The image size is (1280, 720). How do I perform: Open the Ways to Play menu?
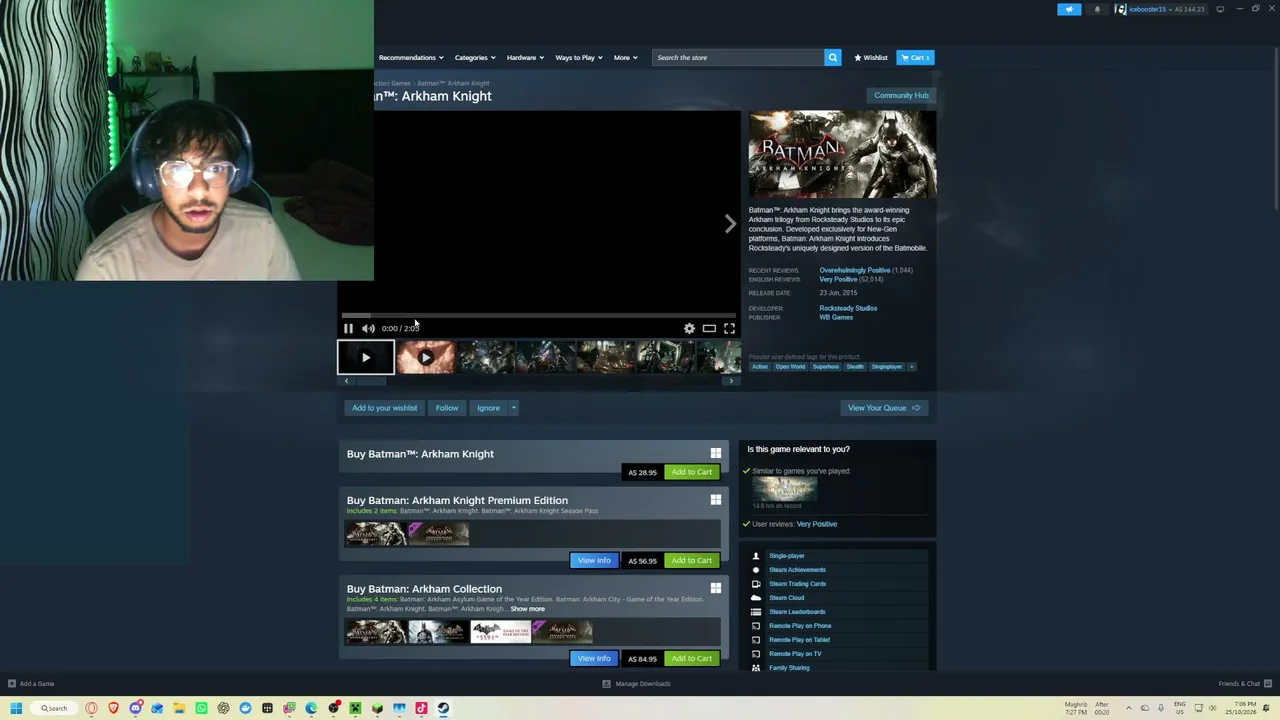pos(579,57)
